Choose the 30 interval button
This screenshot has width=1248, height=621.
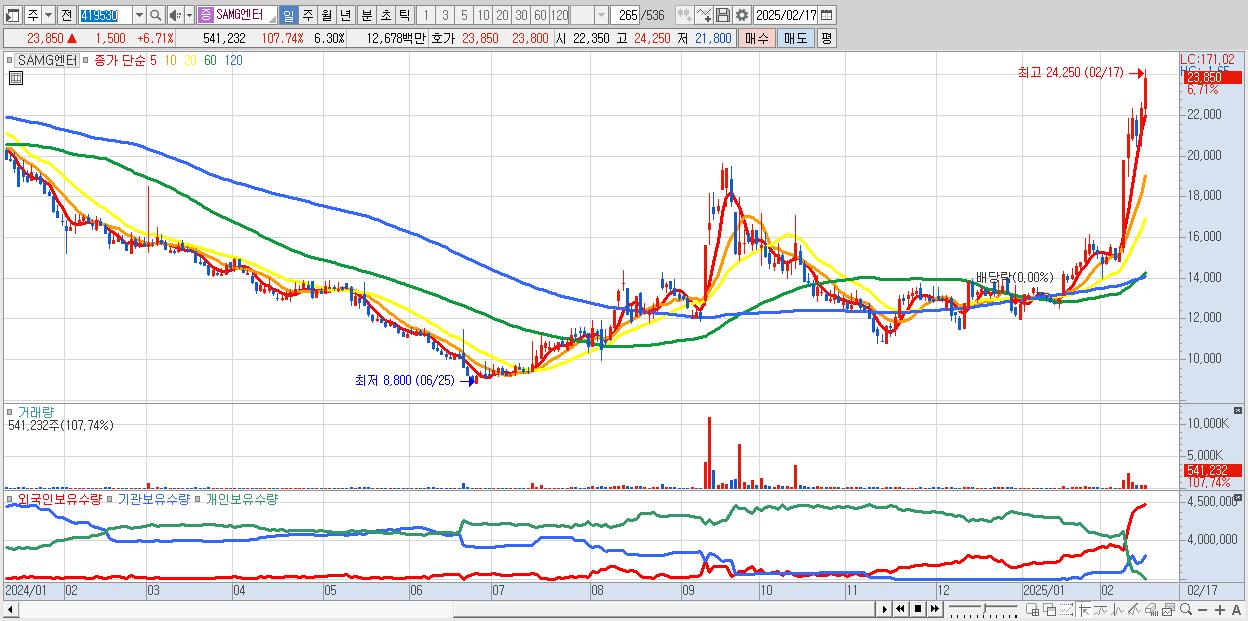click(521, 15)
